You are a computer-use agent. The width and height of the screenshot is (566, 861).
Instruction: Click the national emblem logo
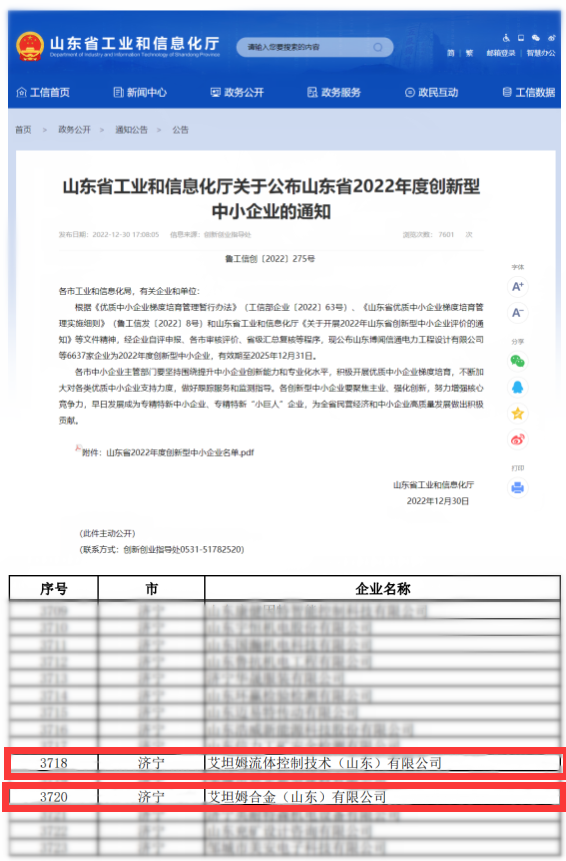point(30,47)
